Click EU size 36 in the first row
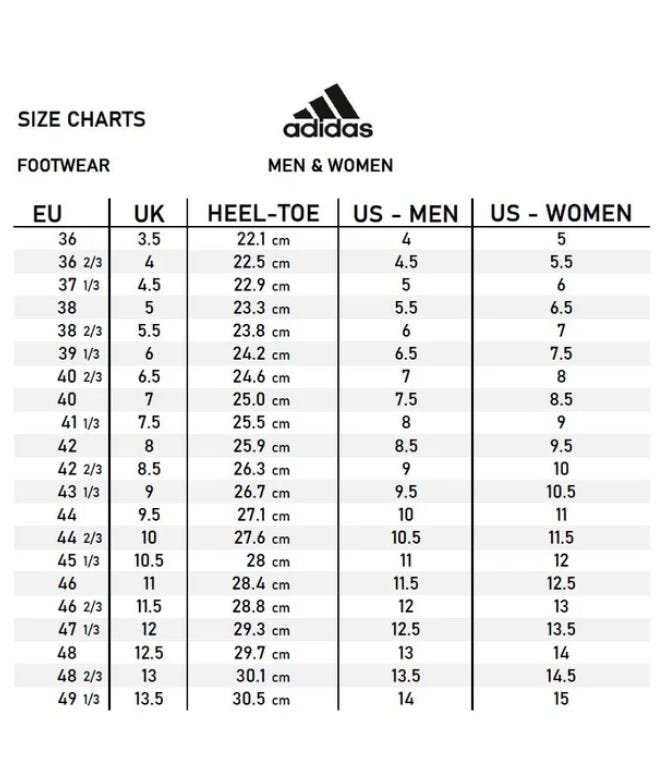This screenshot has height=765, width=658. click(x=67, y=239)
